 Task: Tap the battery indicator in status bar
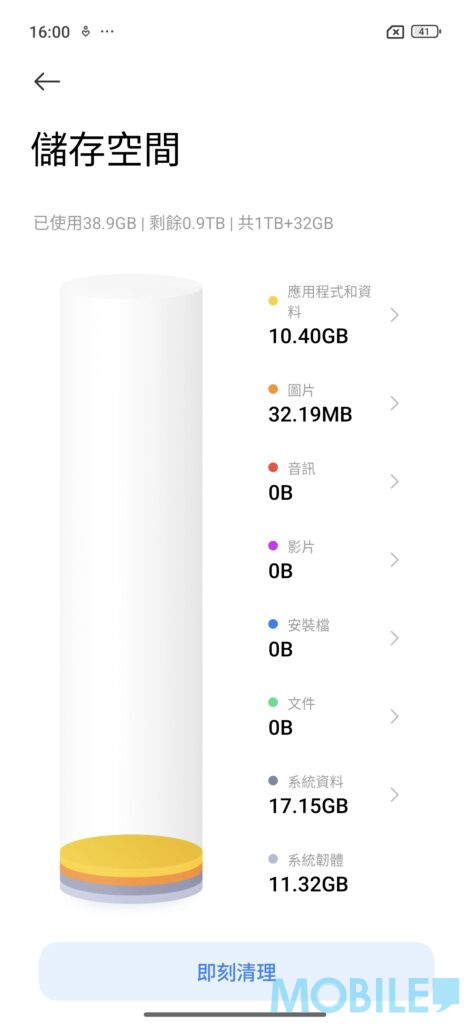[x=426, y=31]
